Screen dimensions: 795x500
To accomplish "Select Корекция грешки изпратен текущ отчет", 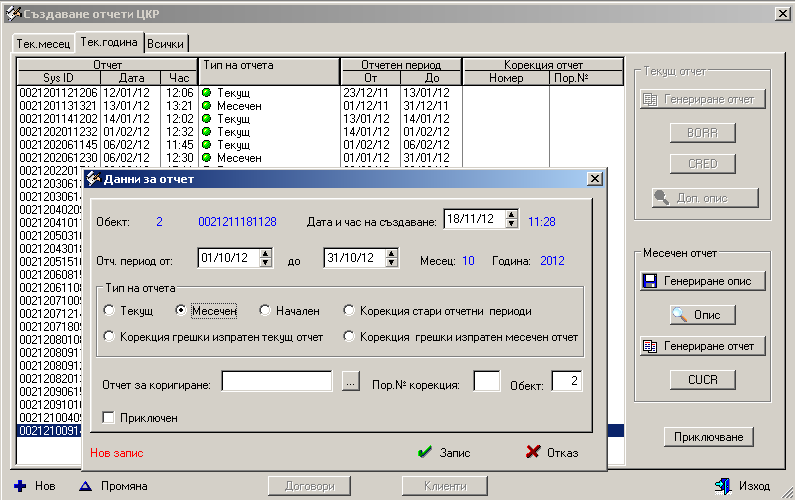I will coord(109,336).
